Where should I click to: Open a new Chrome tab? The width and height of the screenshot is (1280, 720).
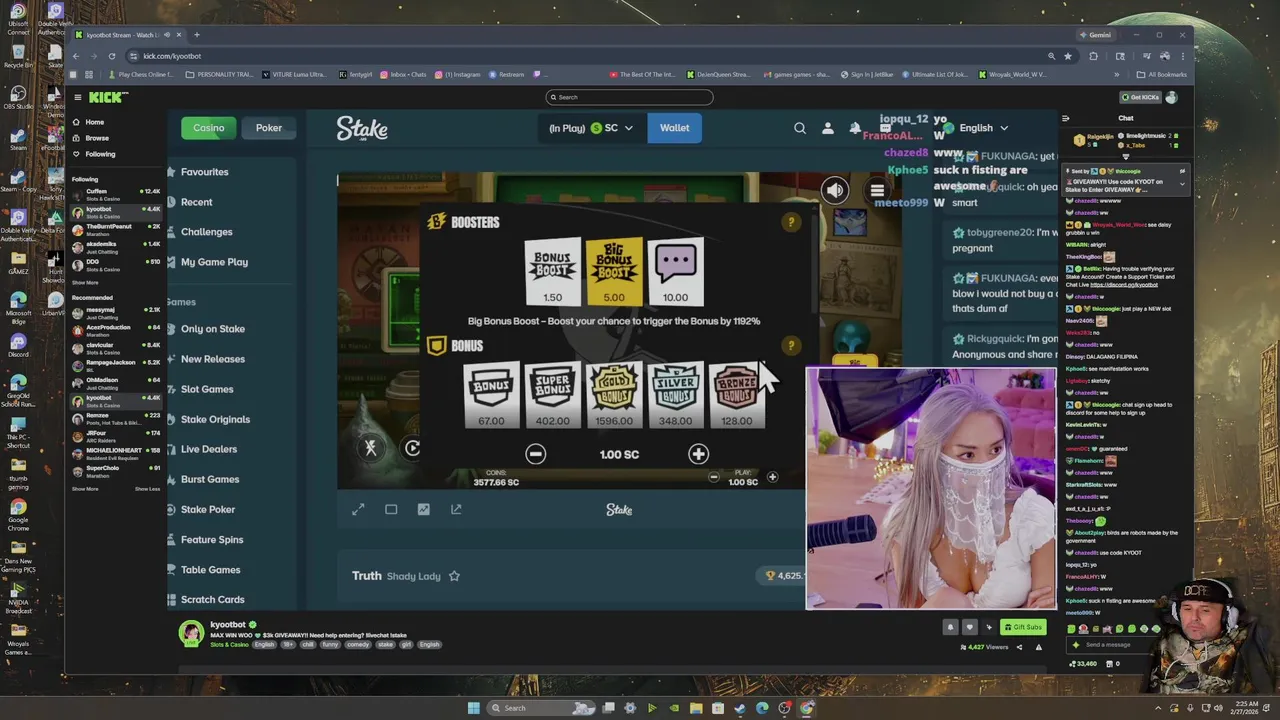click(196, 35)
